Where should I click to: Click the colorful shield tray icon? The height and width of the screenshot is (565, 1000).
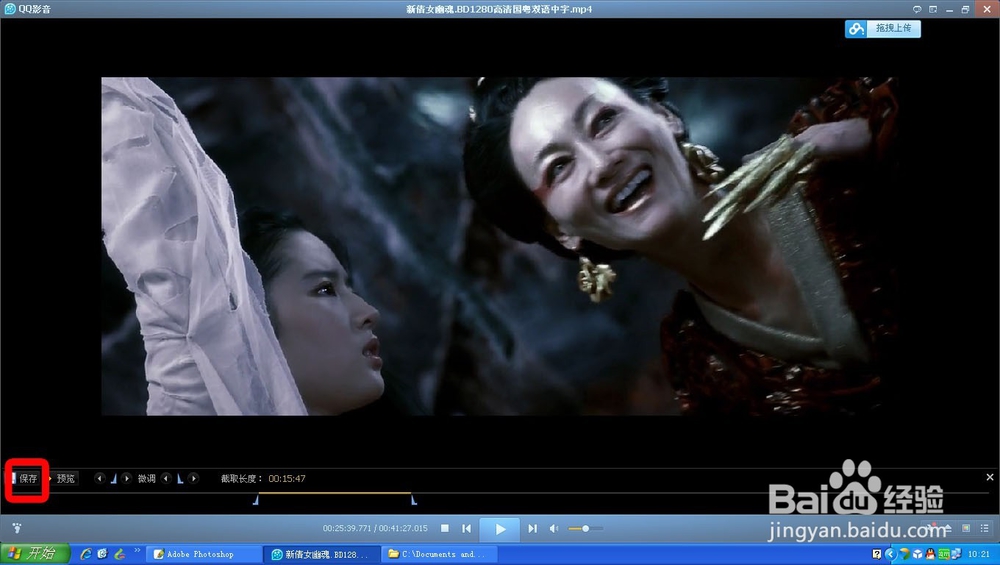click(904, 554)
